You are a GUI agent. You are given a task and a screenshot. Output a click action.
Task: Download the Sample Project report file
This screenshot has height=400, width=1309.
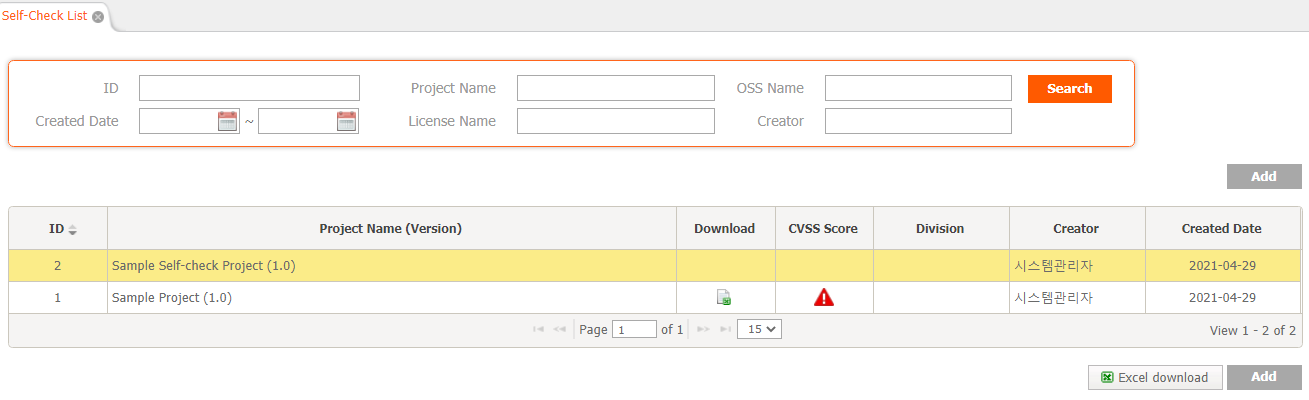724,297
